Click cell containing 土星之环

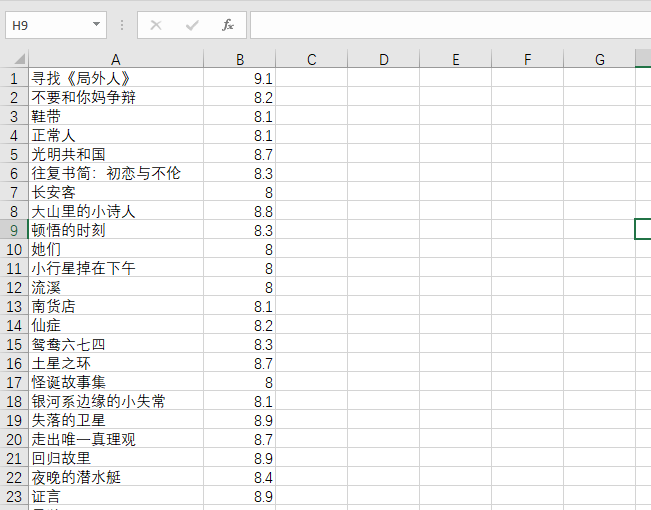point(116,363)
